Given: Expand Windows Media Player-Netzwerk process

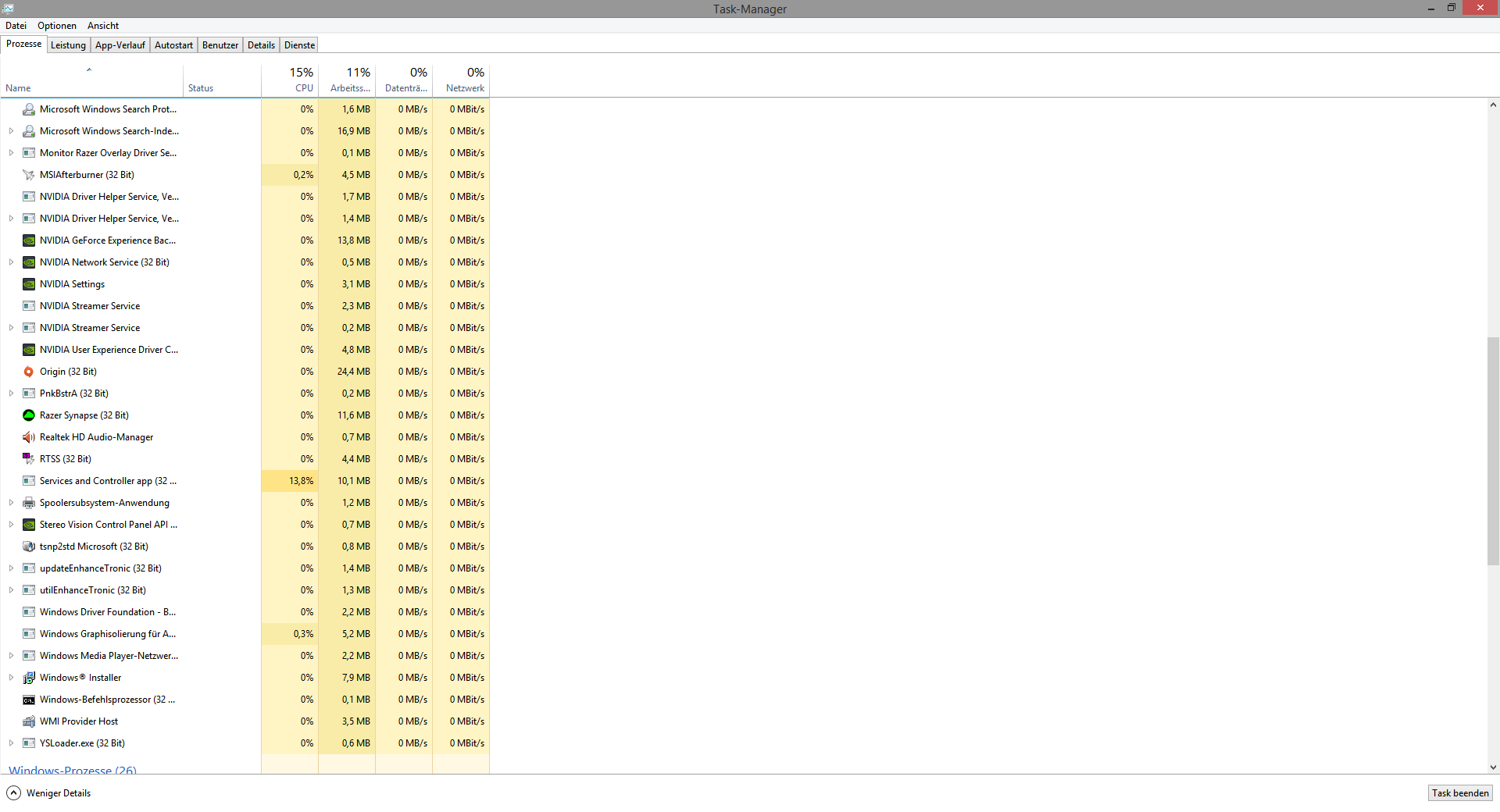Looking at the screenshot, I should (11, 656).
